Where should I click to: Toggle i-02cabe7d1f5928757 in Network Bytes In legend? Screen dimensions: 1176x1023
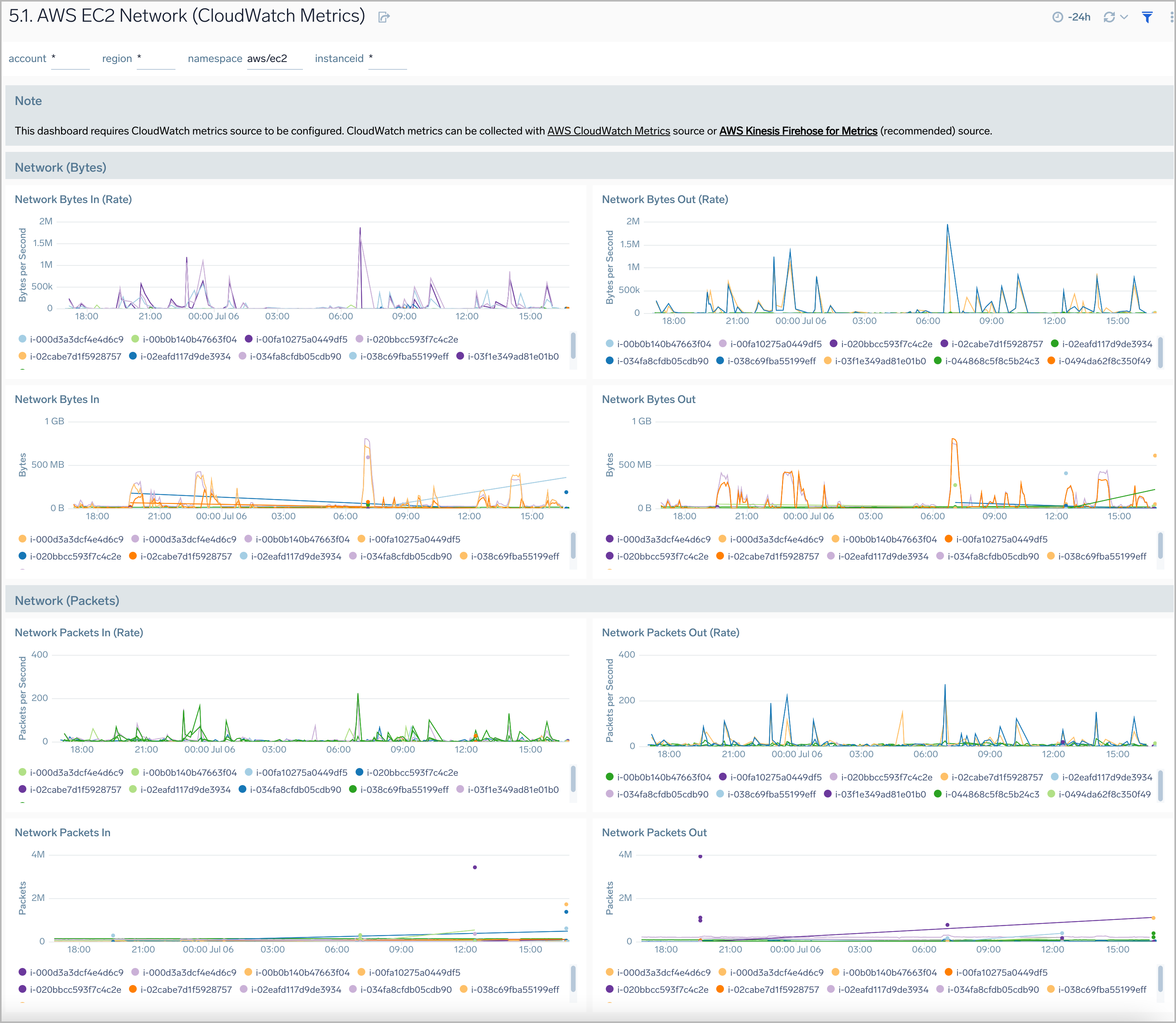tap(180, 556)
